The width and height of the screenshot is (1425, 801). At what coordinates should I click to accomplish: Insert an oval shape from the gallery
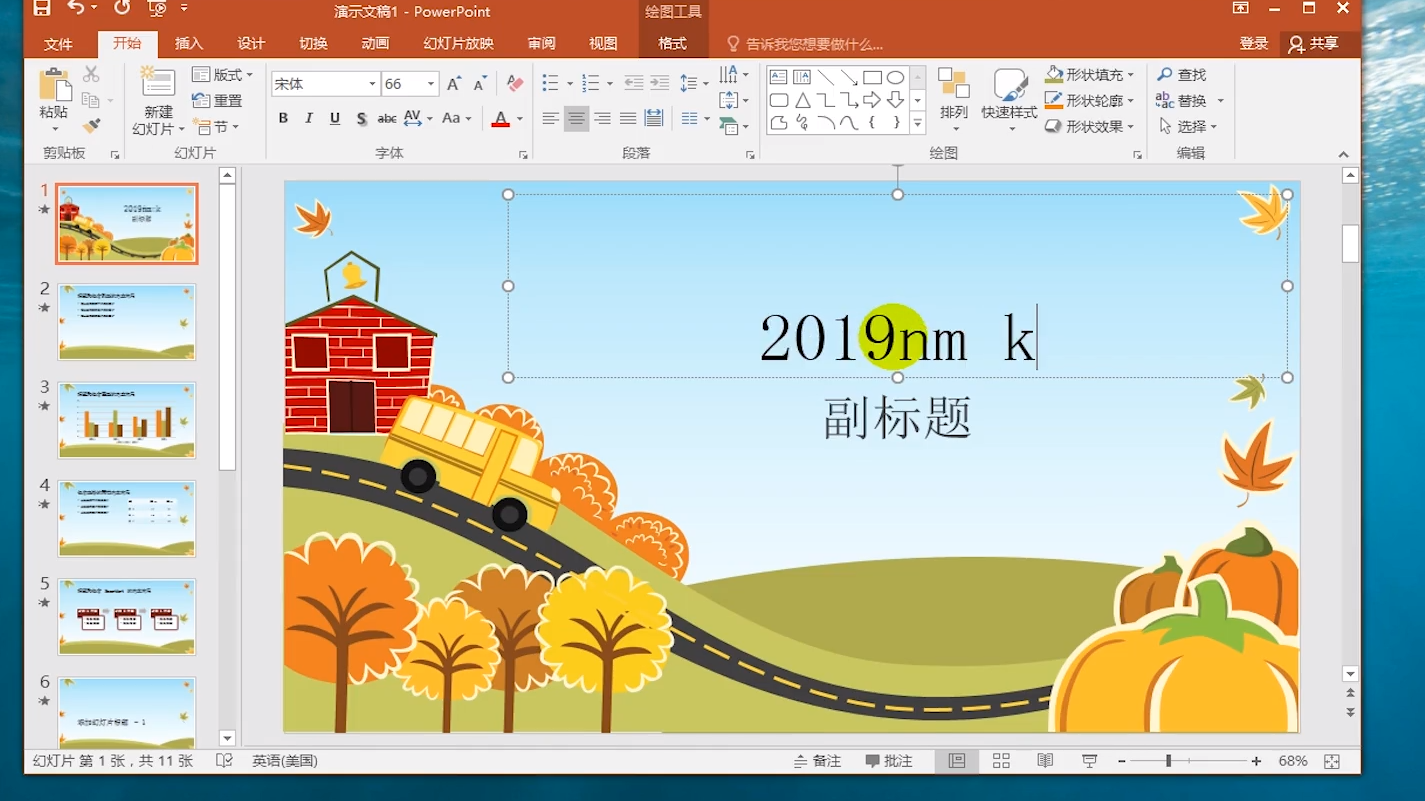(895, 75)
